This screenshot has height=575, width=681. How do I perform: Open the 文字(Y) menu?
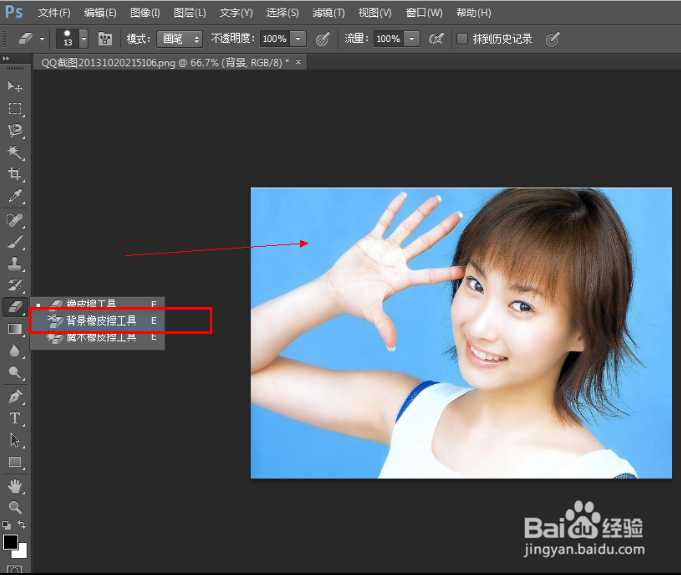[236, 13]
